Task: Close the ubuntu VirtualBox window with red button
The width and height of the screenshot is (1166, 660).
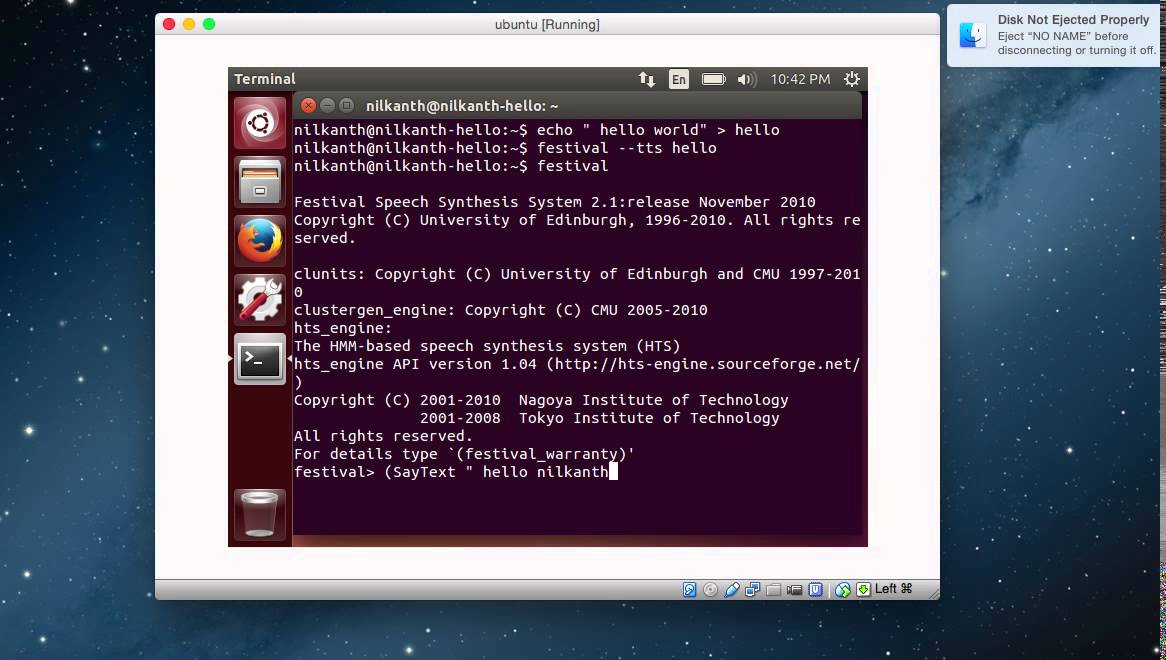Action: 169,25
